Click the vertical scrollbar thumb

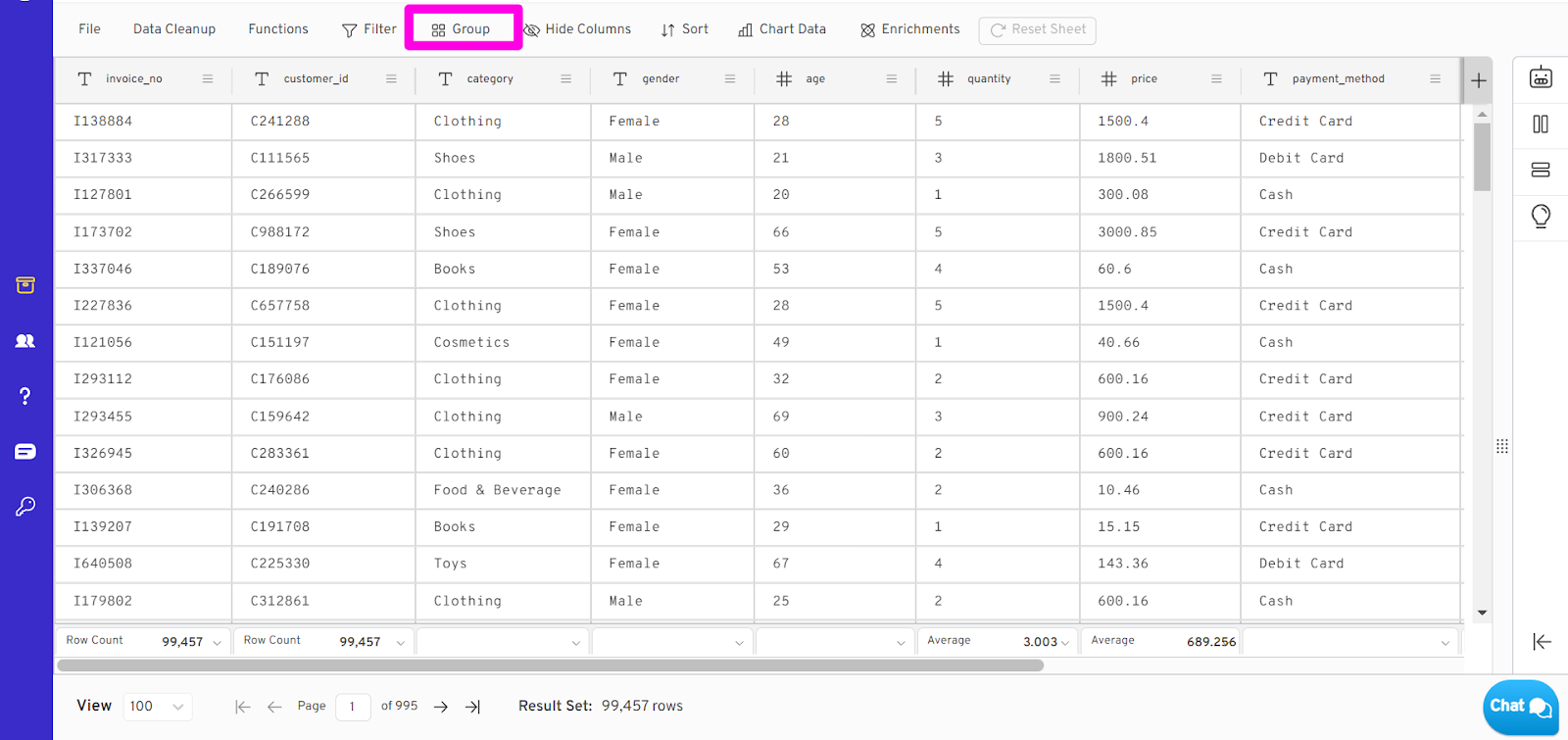1482,157
